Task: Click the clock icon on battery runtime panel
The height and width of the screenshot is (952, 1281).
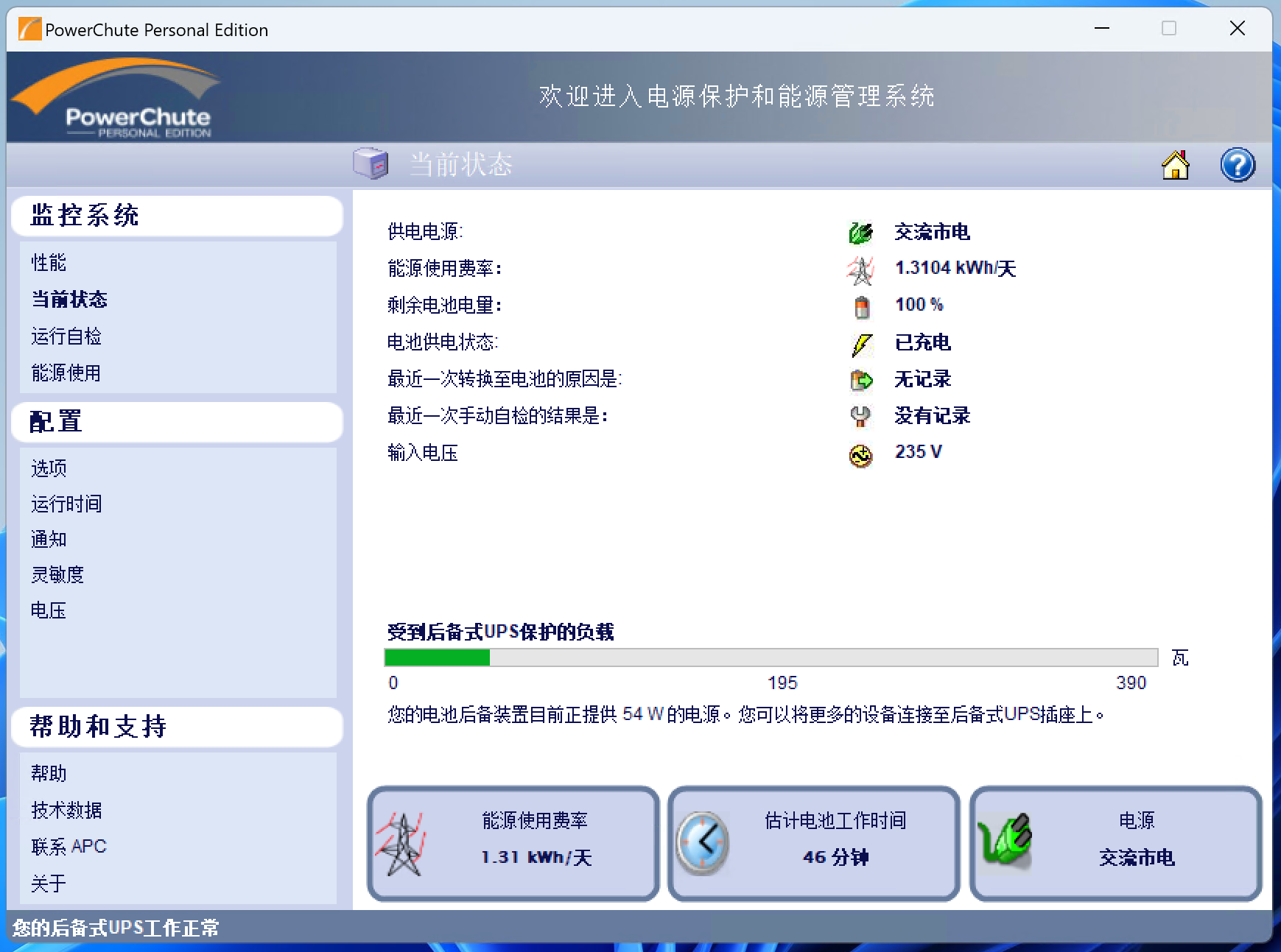Action: (x=703, y=843)
